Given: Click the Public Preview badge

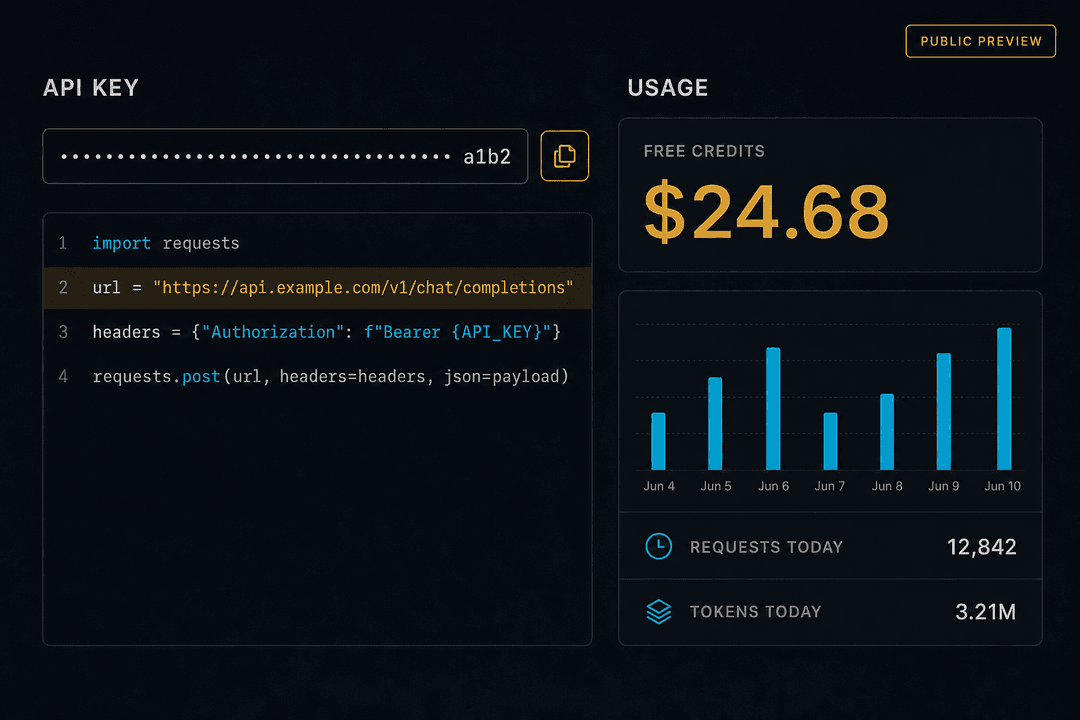Looking at the screenshot, I should 980,41.
